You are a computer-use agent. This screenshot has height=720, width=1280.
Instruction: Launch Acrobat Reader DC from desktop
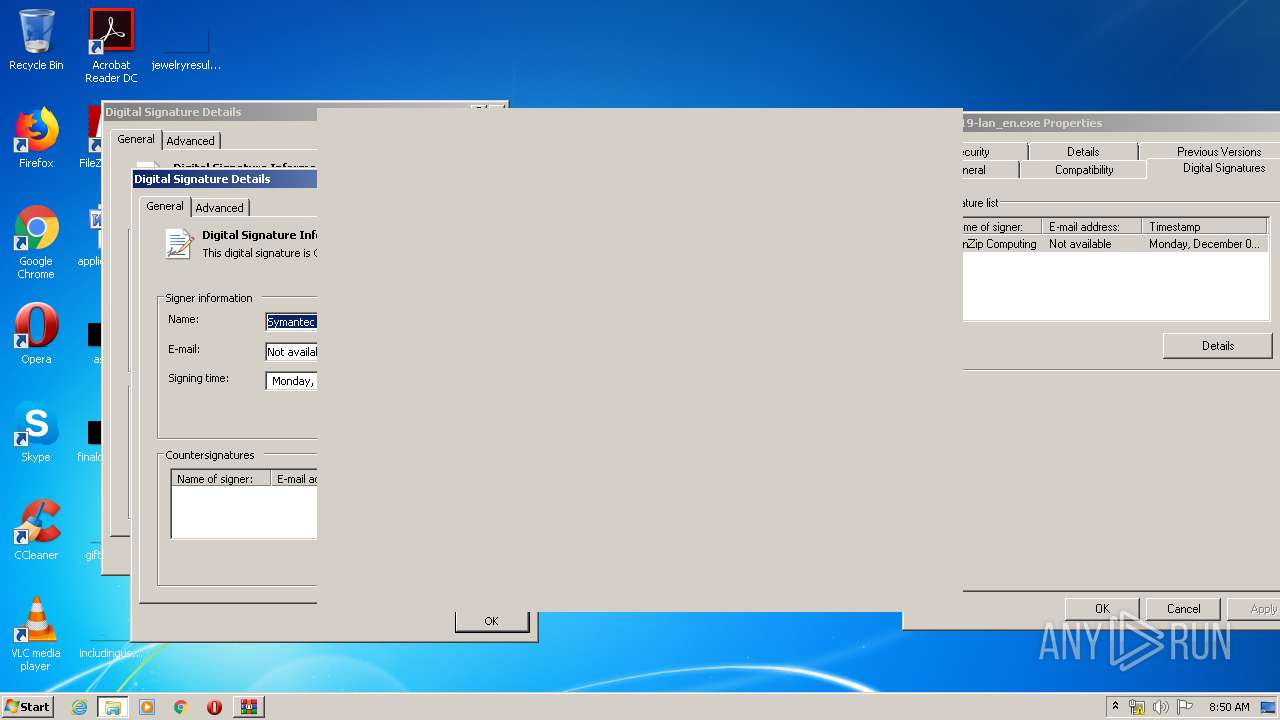pos(111,46)
